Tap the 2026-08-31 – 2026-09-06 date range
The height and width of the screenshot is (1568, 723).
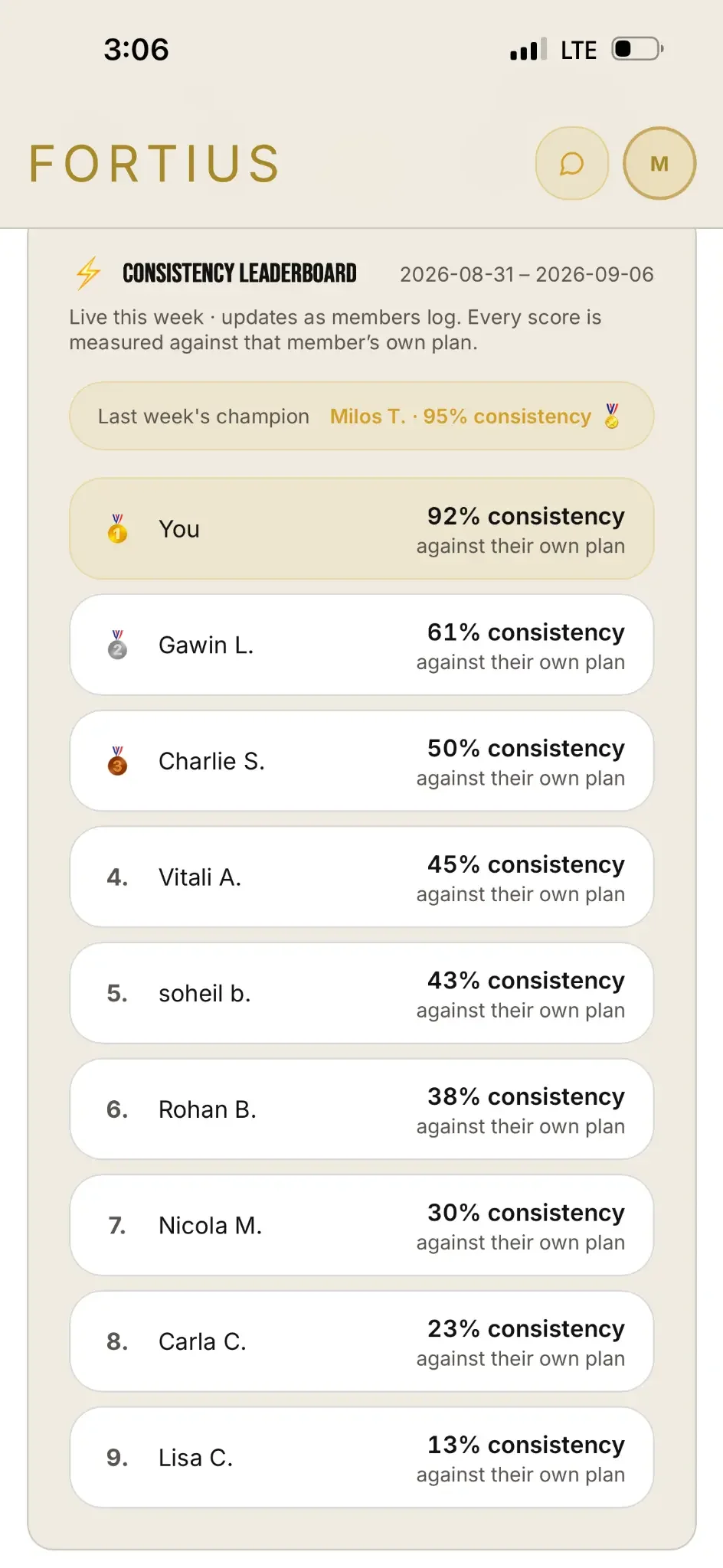click(x=527, y=274)
